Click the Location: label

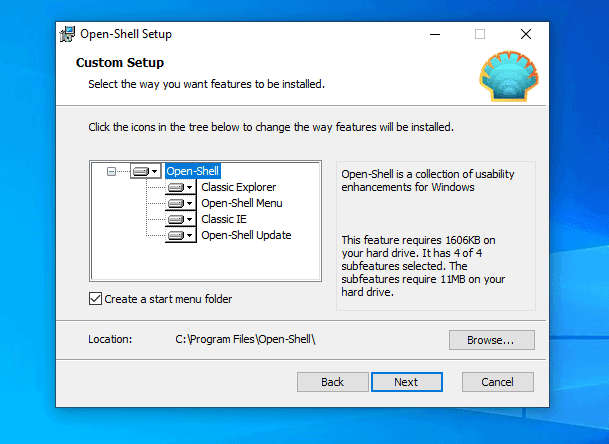pos(110,339)
